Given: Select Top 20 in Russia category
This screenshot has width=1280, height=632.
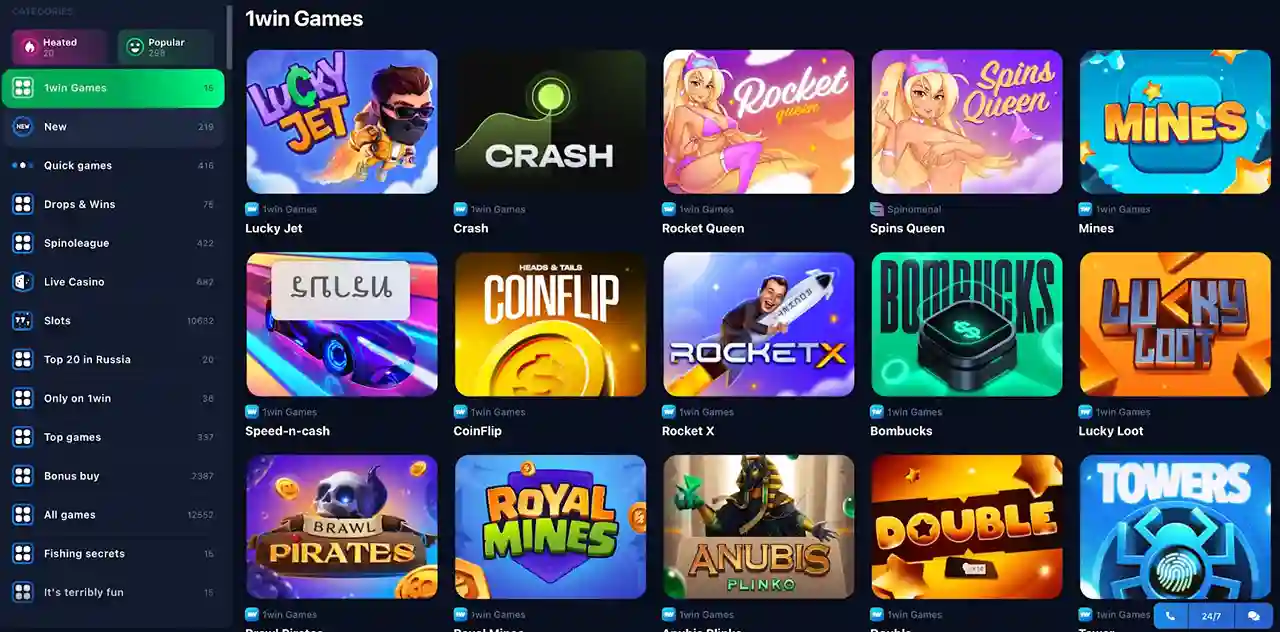Looking at the screenshot, I should 113,359.
